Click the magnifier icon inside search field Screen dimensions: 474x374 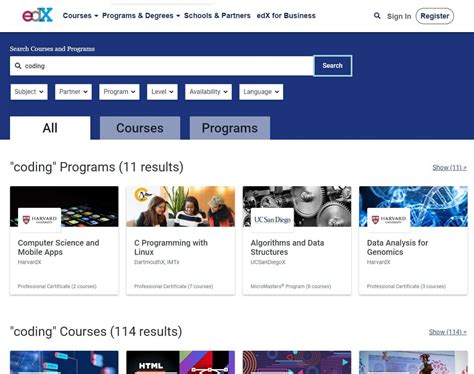tap(18, 66)
